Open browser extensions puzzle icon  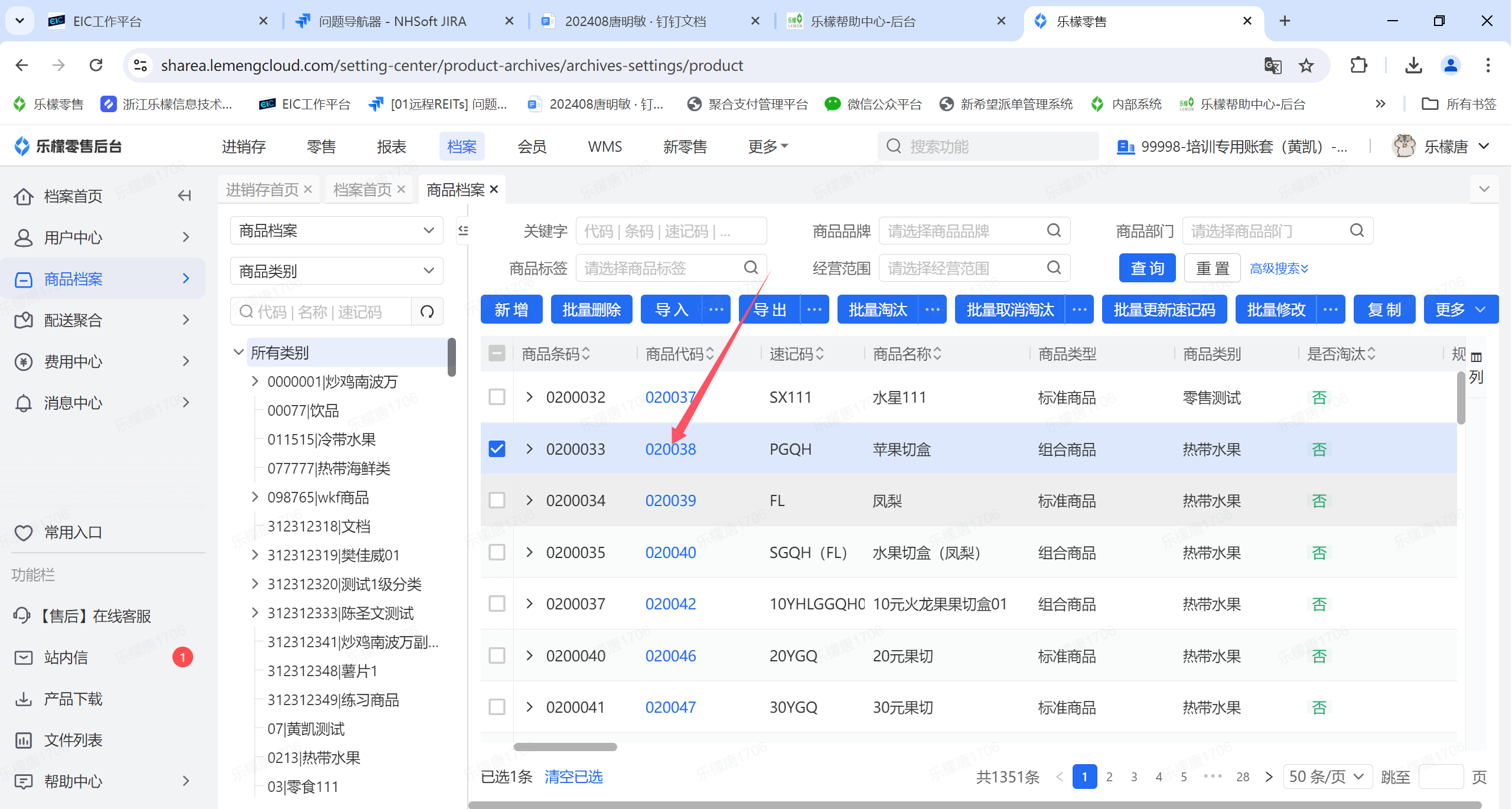pos(1359,65)
